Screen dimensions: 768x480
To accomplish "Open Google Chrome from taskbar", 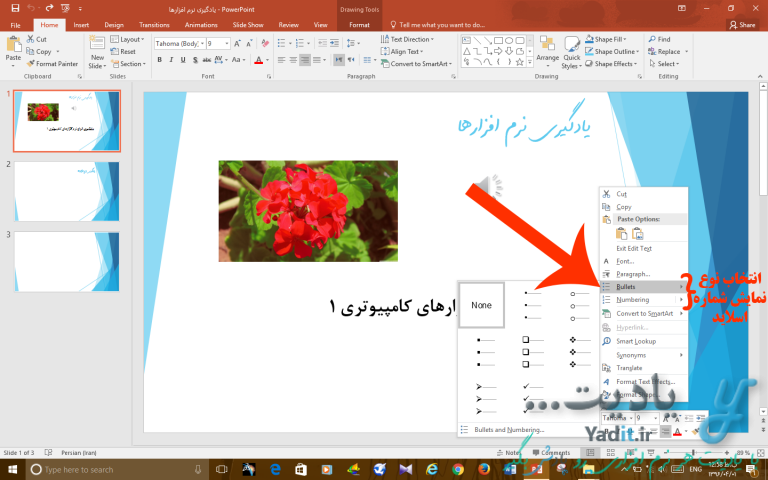I will point(457,469).
